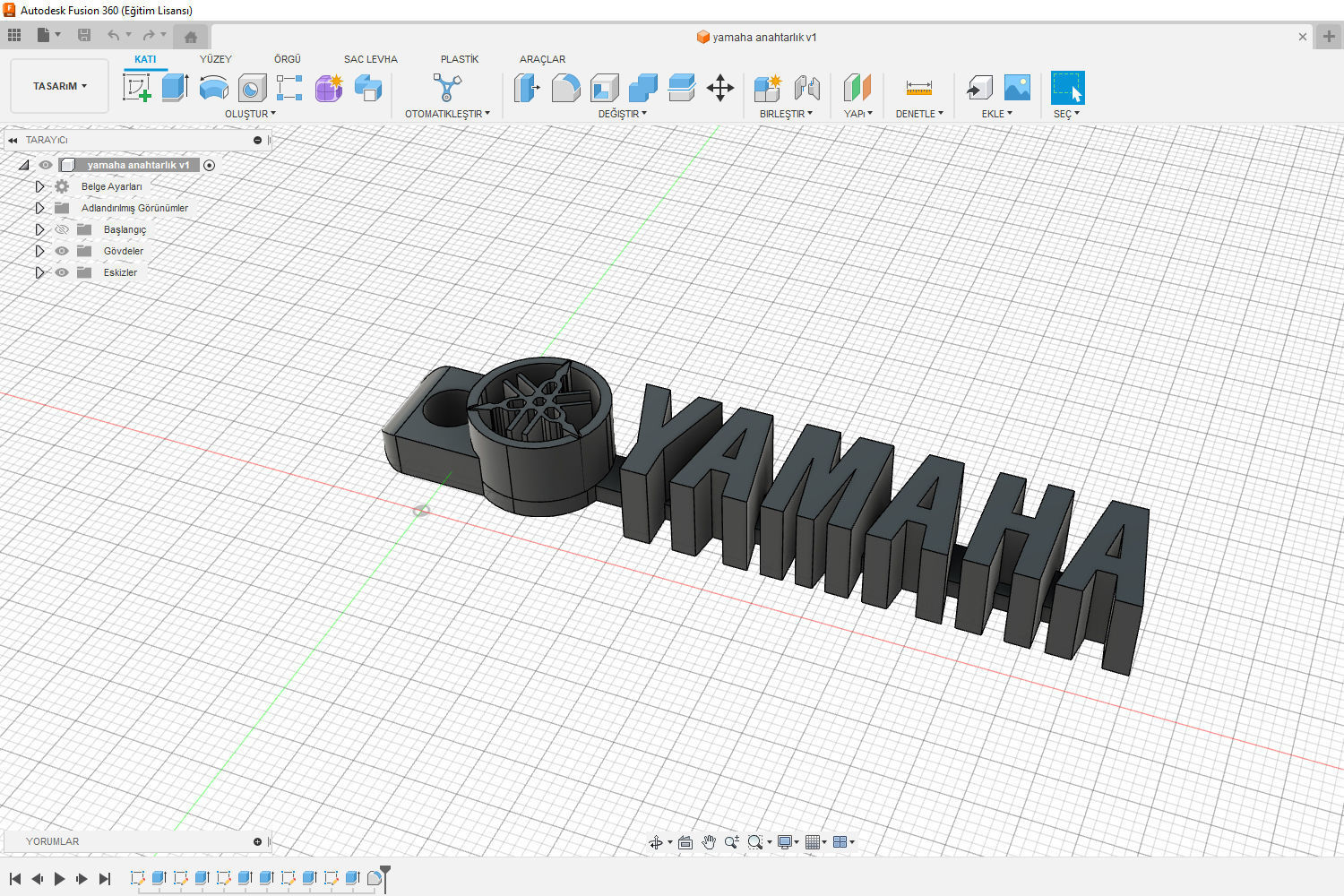
Task: Open the SEÇ dropdown label
Action: pos(1066,114)
